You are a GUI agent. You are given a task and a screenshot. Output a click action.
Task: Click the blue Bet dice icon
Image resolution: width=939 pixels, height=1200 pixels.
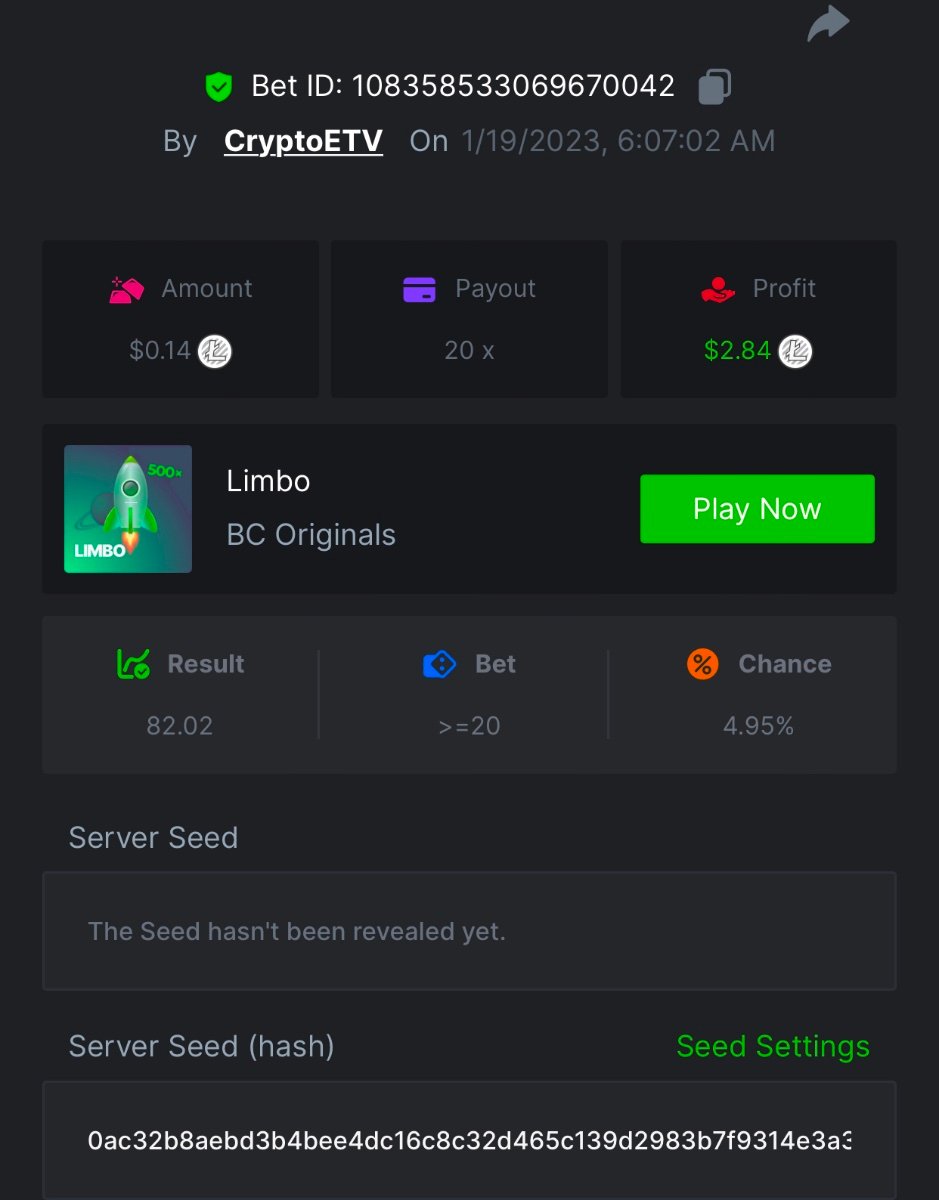[440, 664]
